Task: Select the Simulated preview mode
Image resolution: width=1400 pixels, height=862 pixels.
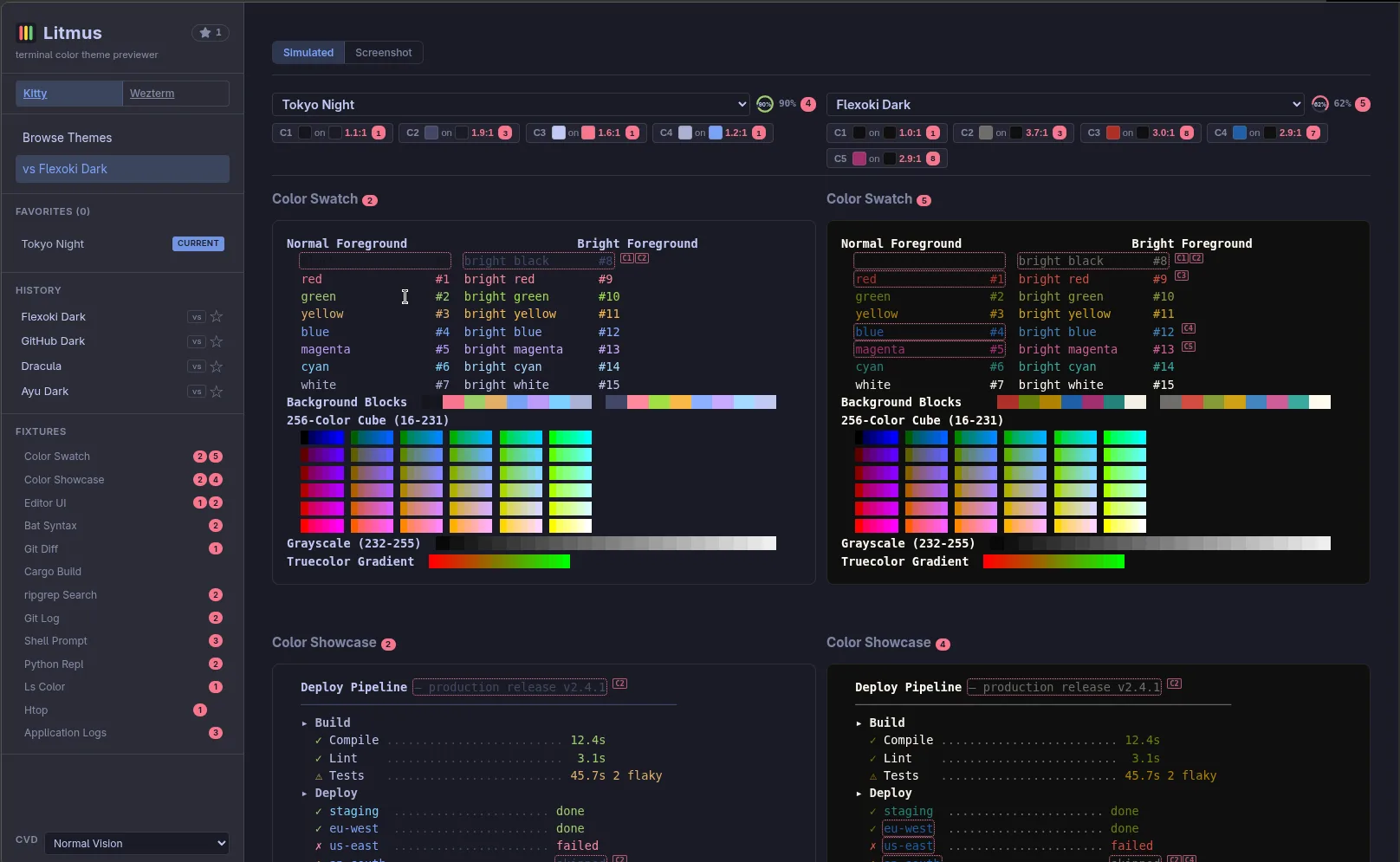Action: pyautogui.click(x=308, y=53)
